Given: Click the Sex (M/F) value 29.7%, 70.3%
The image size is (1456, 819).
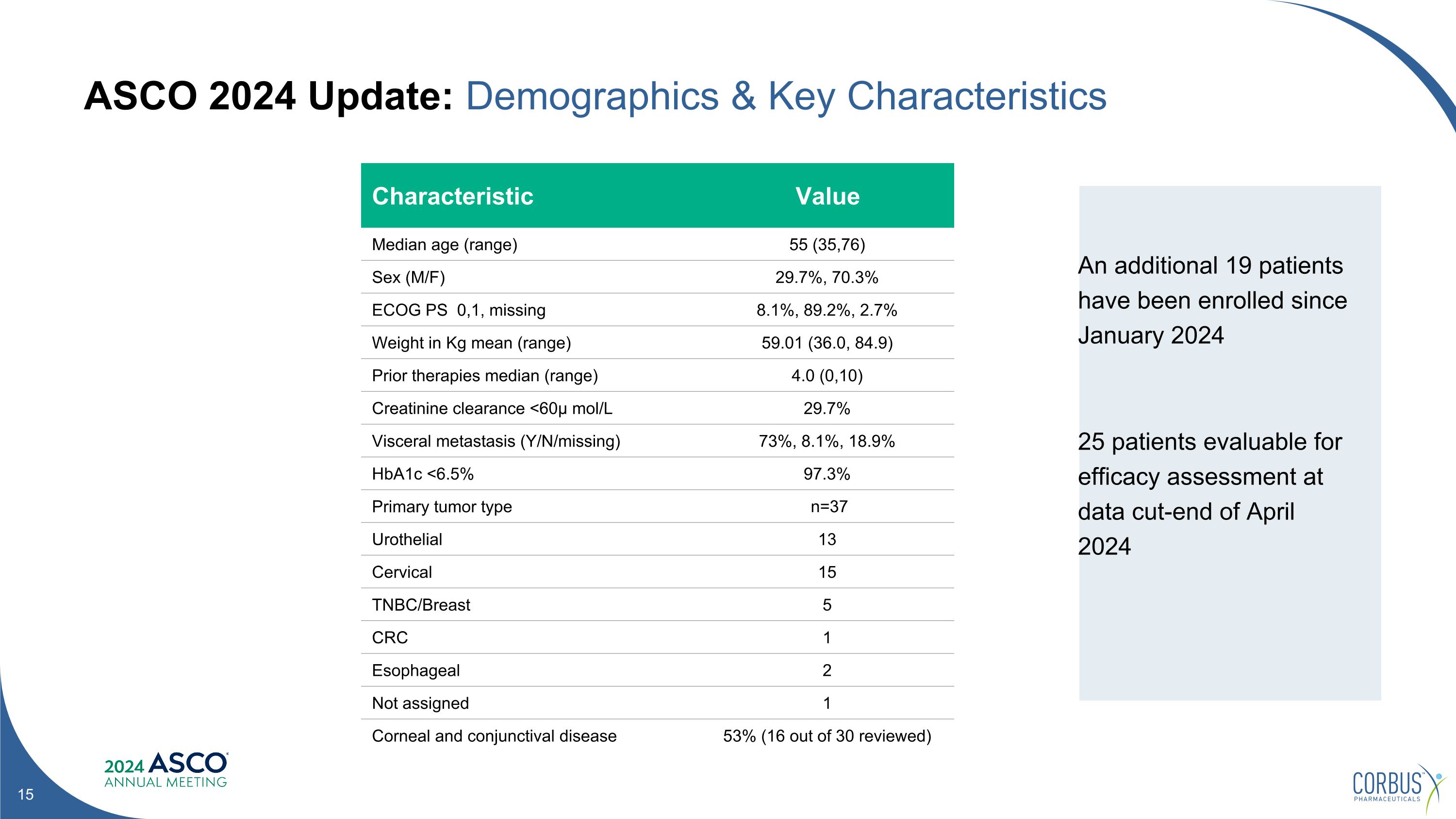Looking at the screenshot, I should [827, 278].
